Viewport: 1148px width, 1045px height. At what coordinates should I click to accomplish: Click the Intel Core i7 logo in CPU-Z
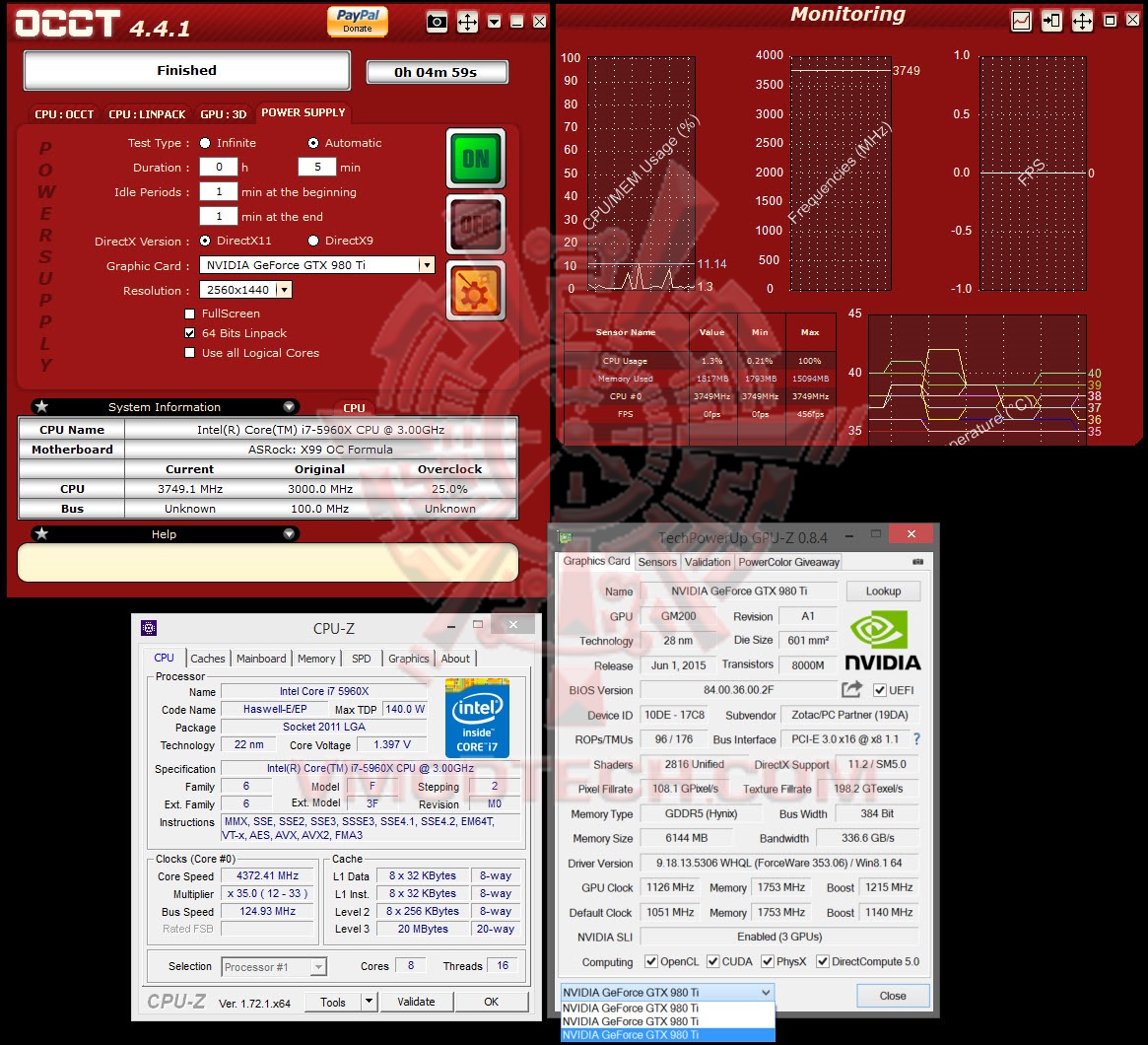(477, 718)
